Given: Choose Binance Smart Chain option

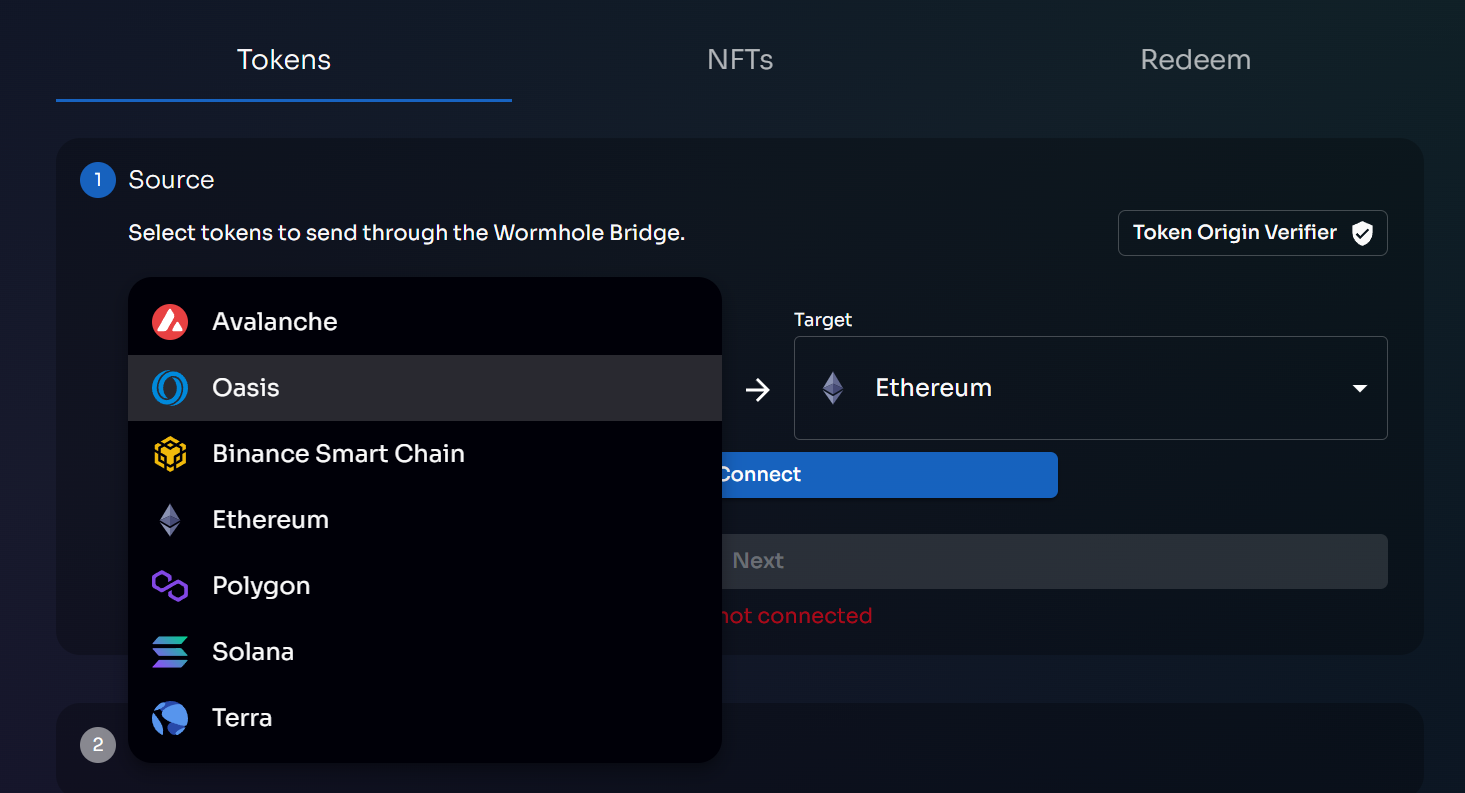Looking at the screenshot, I should (x=425, y=454).
